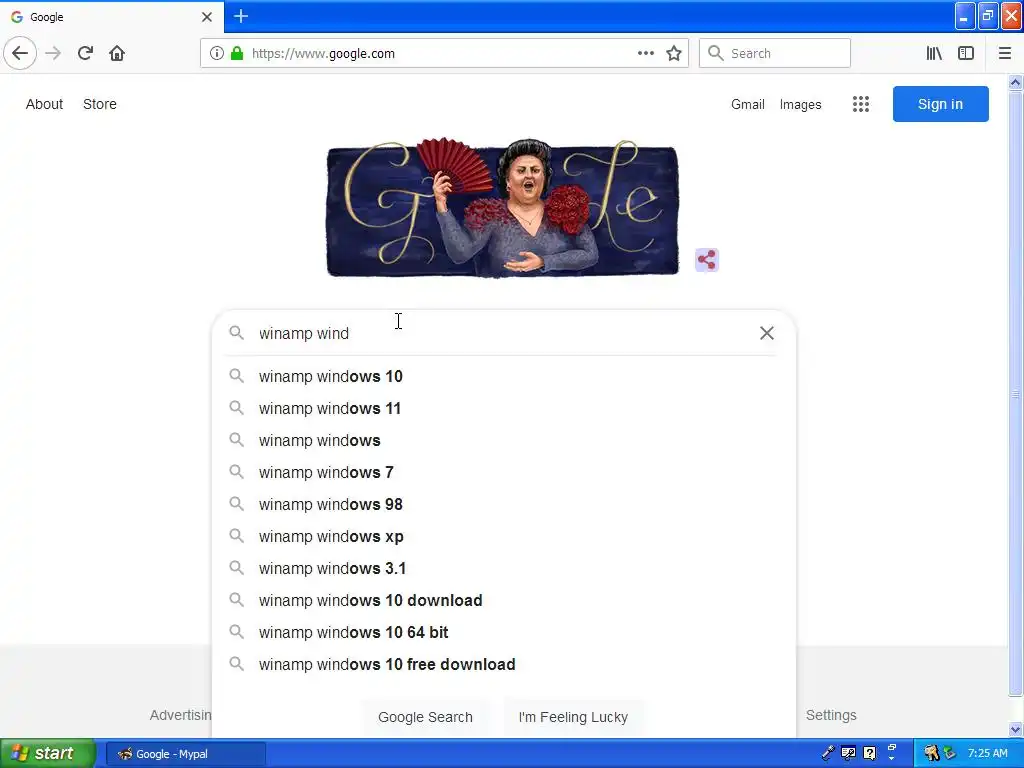Click the help question-mark tray icon

[x=870, y=753]
